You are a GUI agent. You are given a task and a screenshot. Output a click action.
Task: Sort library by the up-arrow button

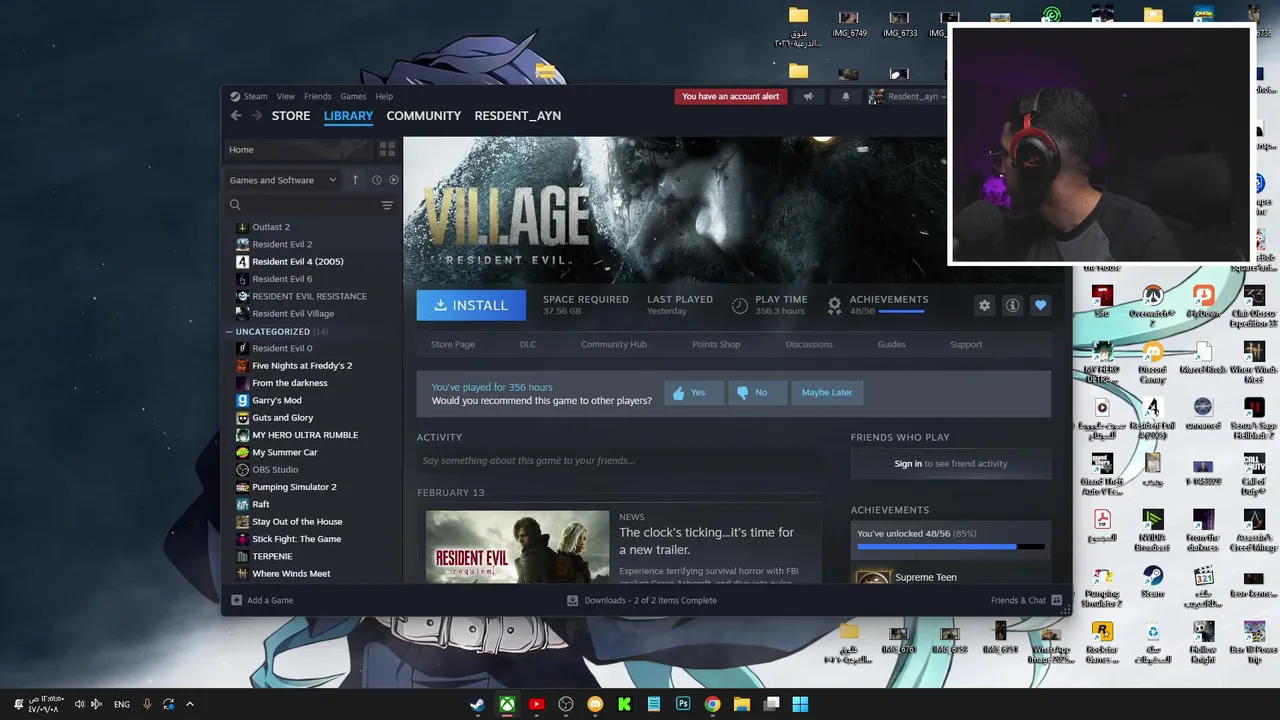pyautogui.click(x=355, y=180)
